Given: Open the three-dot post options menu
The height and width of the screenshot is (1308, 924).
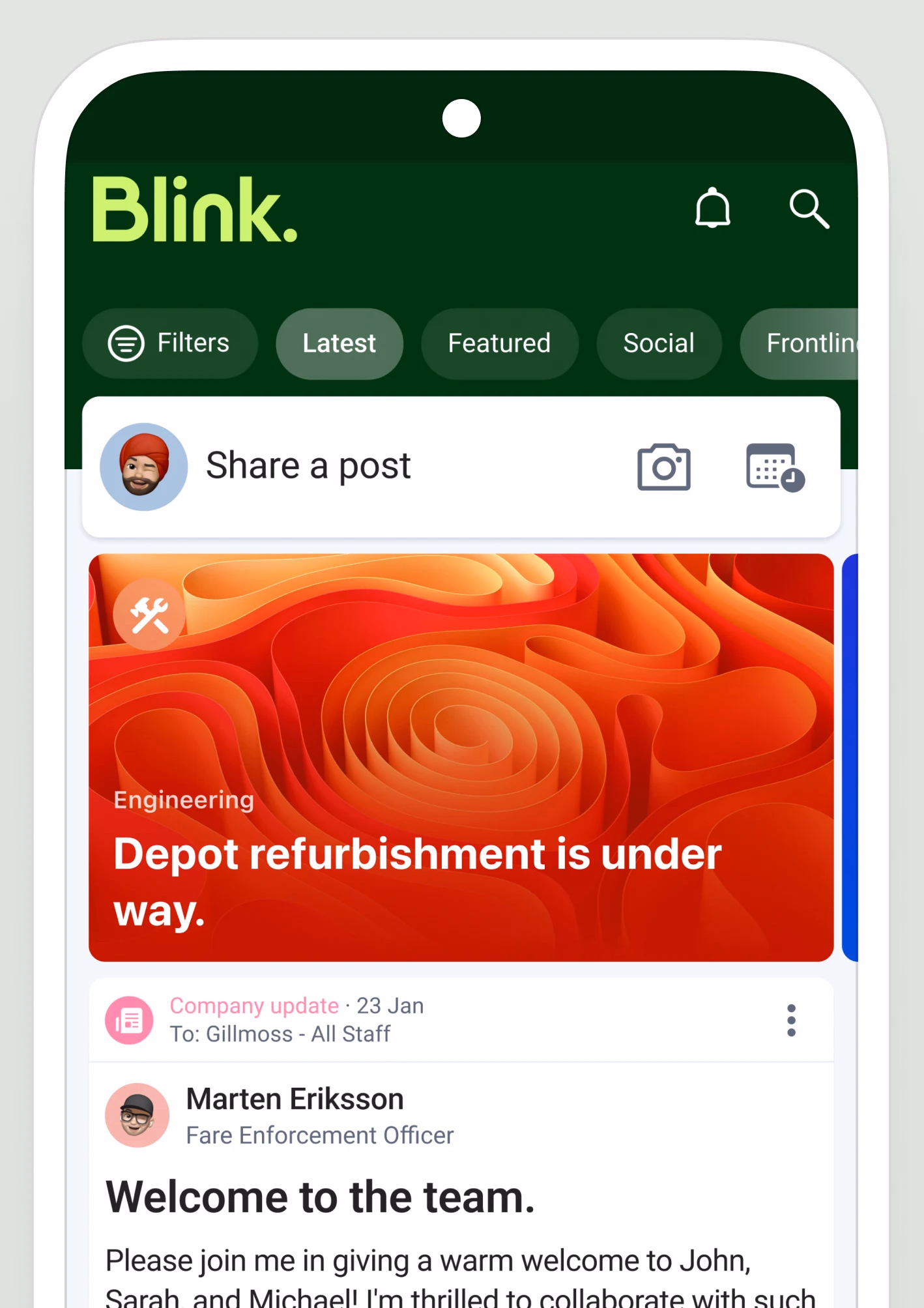Looking at the screenshot, I should 791,1020.
